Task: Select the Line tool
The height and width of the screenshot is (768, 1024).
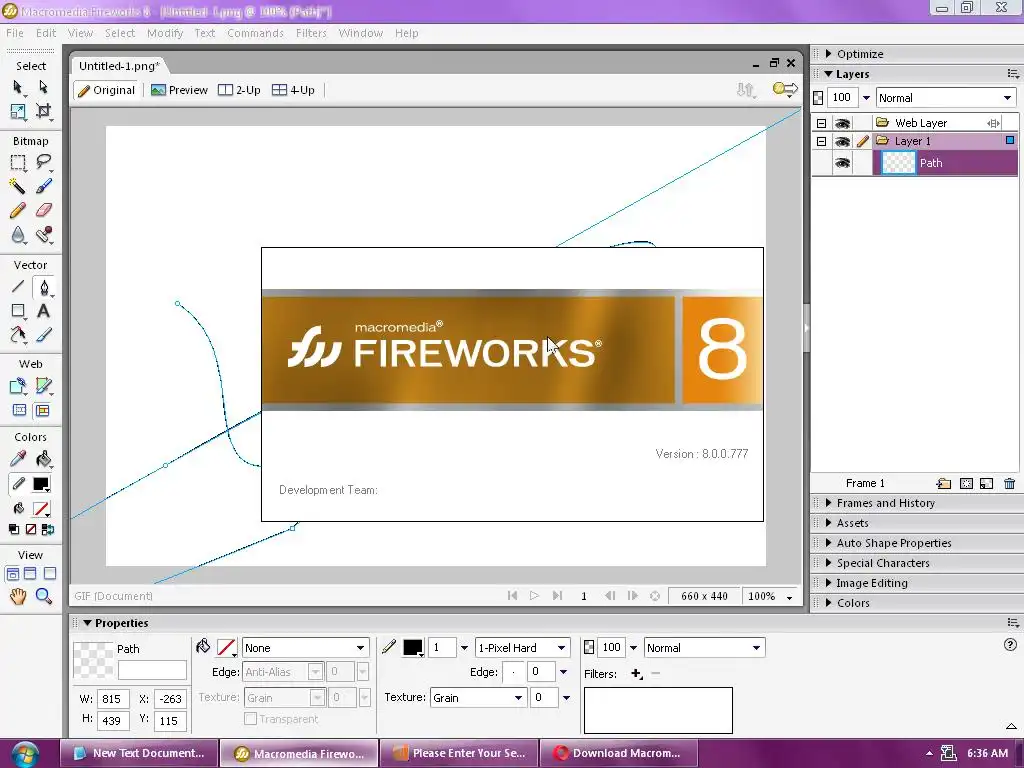Action: (x=18, y=287)
